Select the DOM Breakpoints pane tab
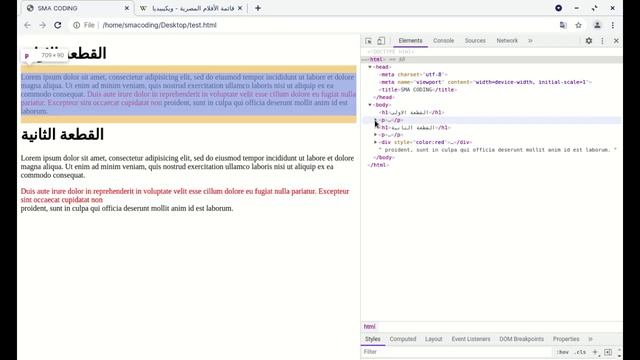 521,339
